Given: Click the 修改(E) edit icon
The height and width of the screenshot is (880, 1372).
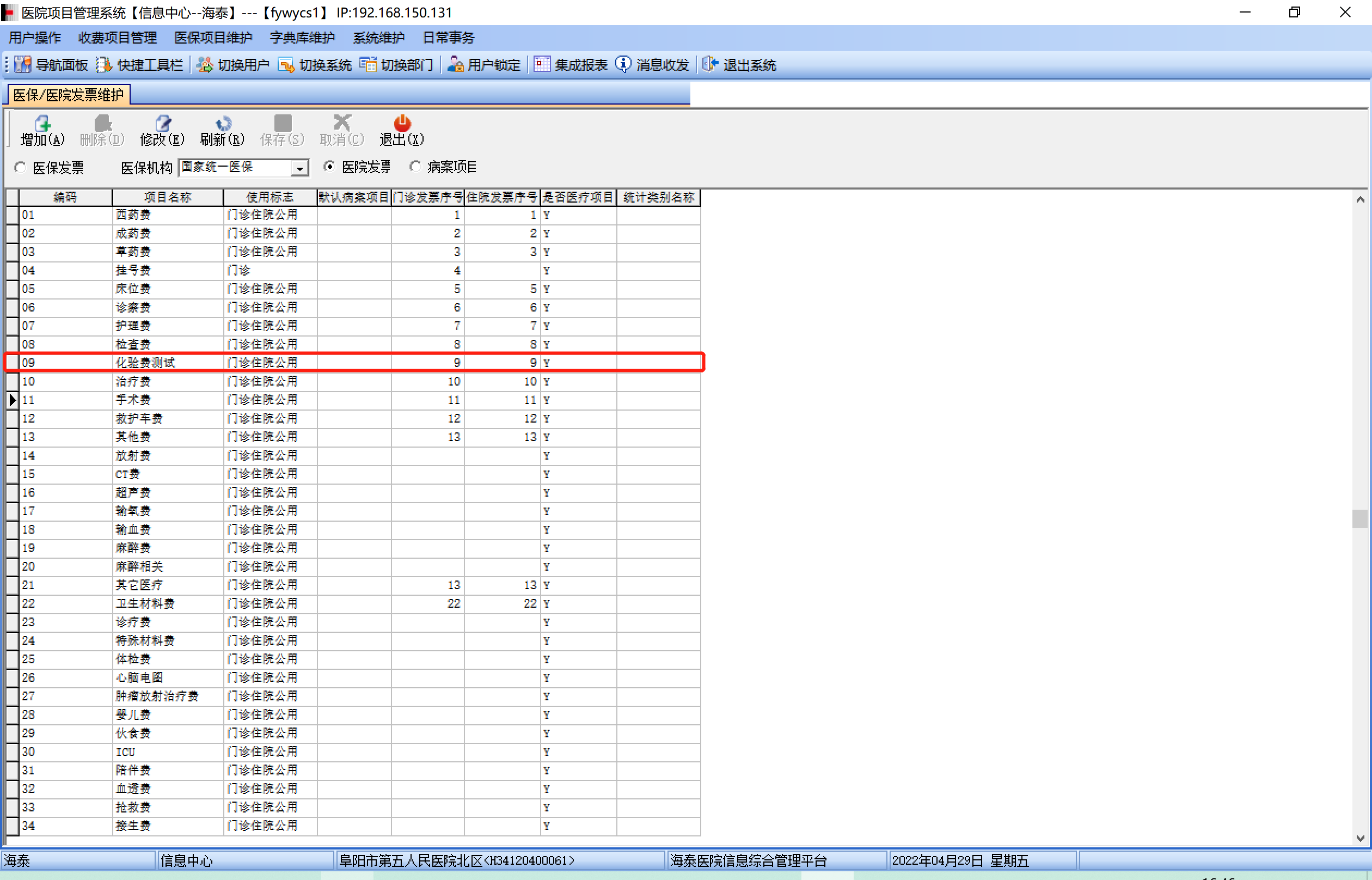Looking at the screenshot, I should click(162, 124).
